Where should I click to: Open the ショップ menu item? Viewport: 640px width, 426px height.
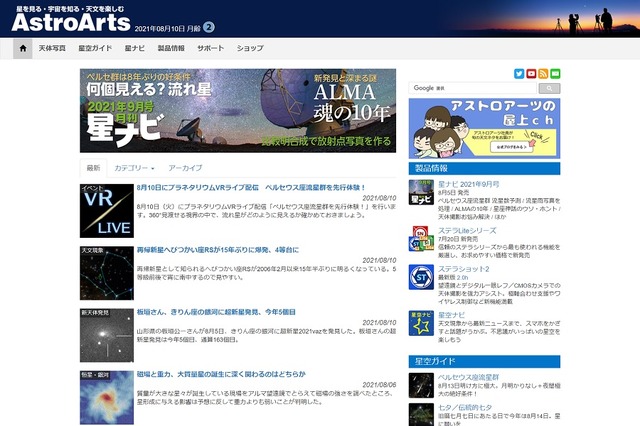click(250, 48)
